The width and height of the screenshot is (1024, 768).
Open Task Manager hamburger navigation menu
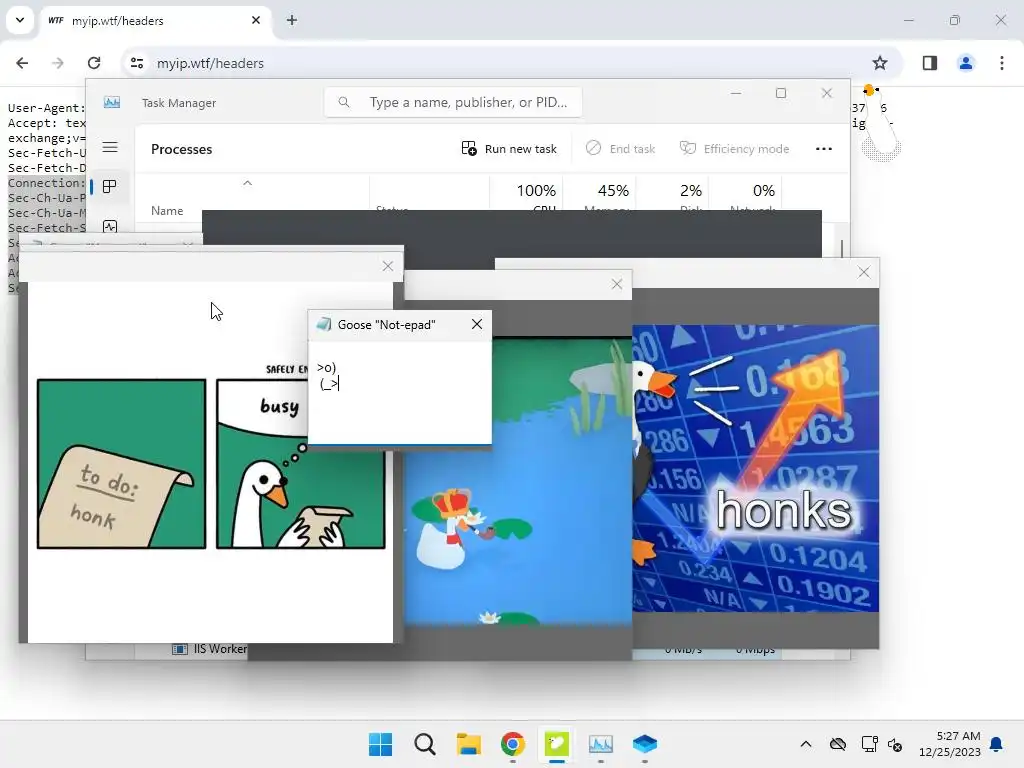pyautogui.click(x=110, y=148)
